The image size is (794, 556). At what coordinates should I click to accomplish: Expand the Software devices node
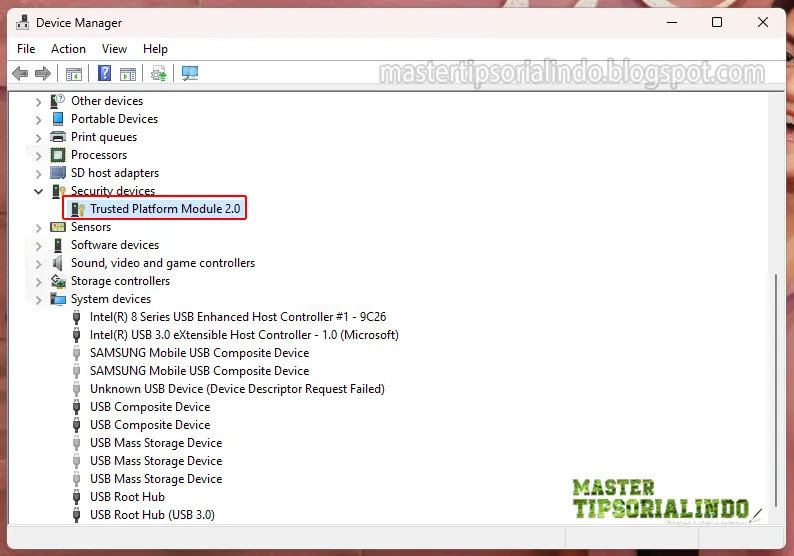(38, 246)
